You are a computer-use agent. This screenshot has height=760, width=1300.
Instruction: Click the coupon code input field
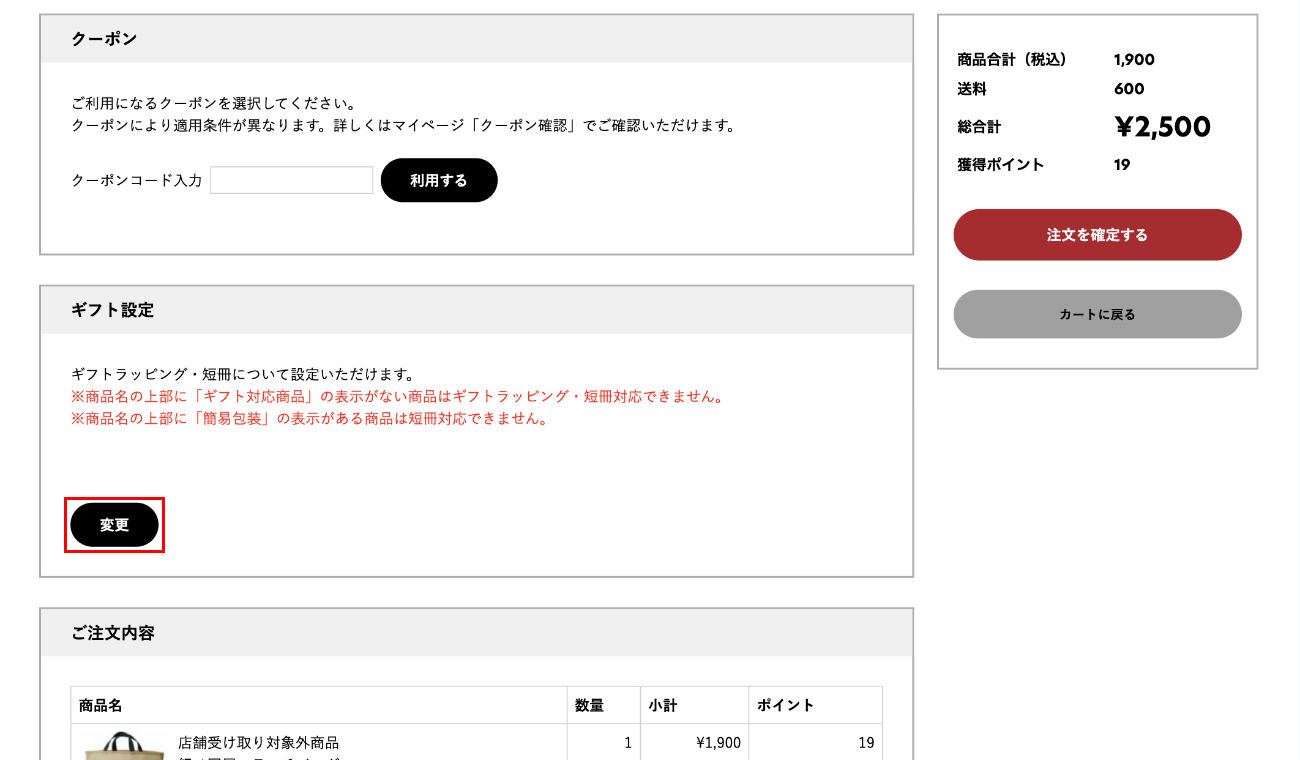(291, 180)
